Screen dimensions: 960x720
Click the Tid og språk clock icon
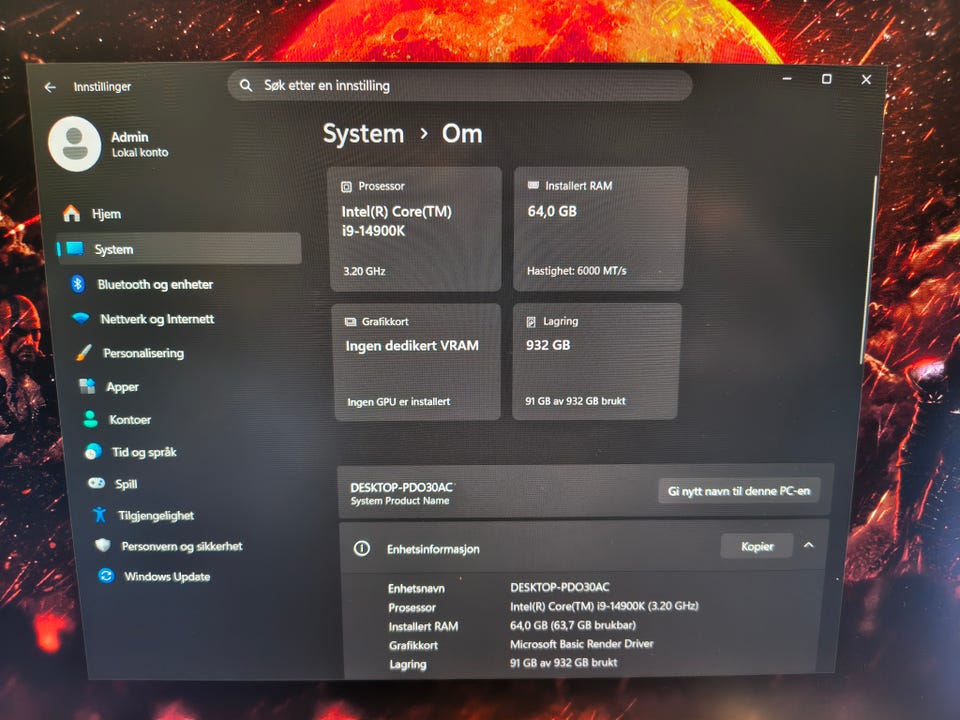pyautogui.click(x=93, y=452)
